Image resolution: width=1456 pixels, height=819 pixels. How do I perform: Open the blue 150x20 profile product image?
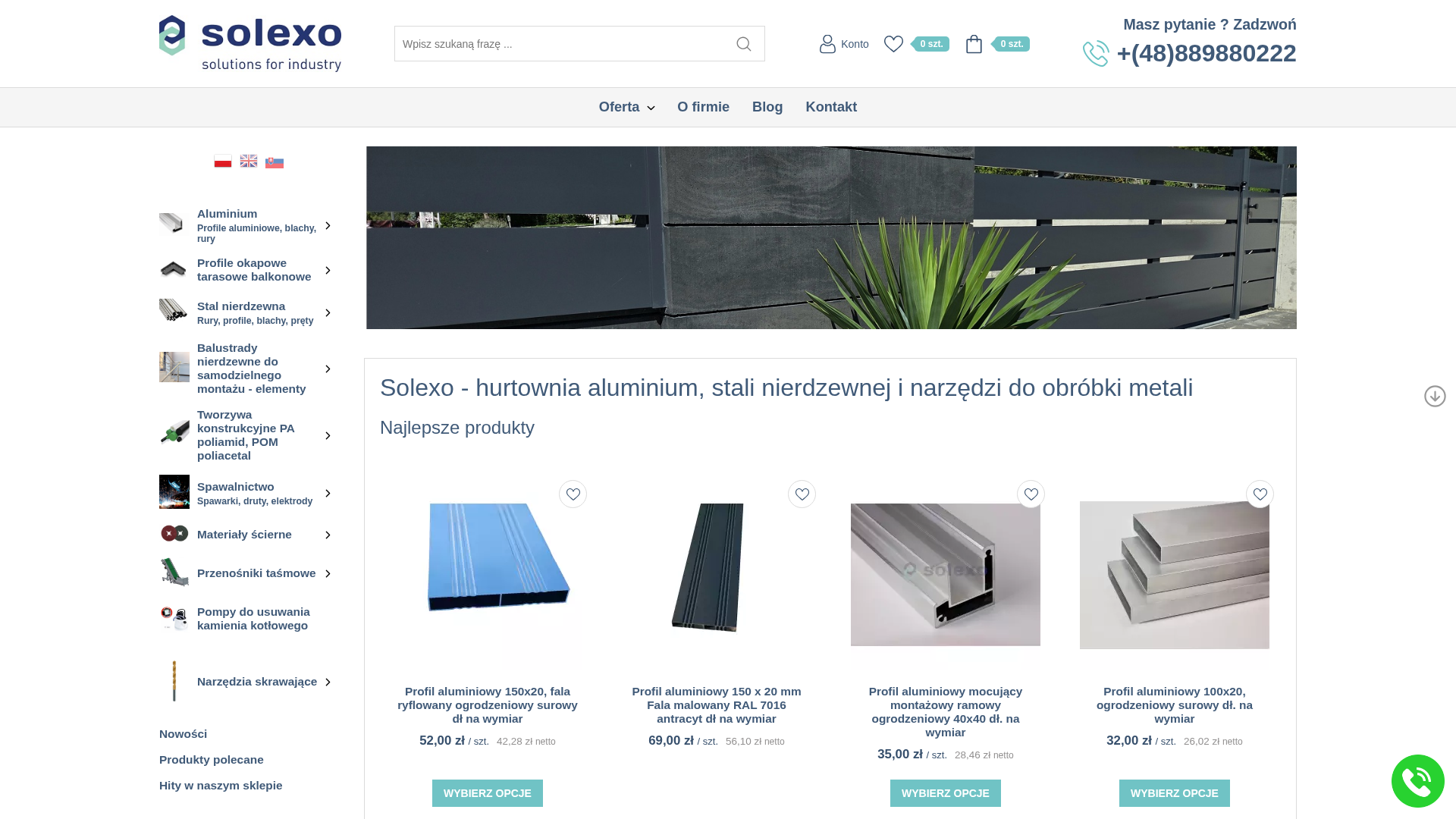point(498,557)
